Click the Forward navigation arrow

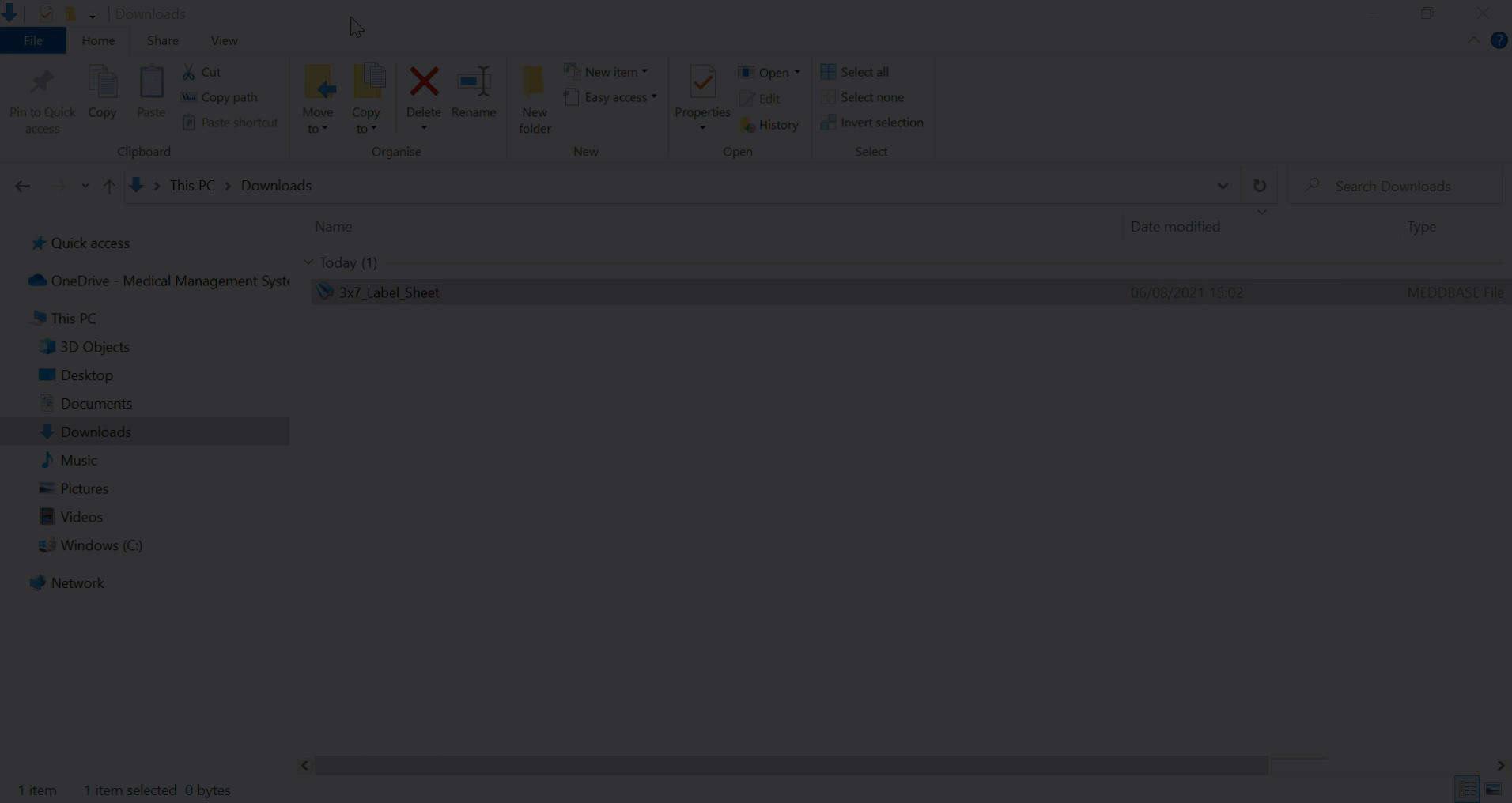pos(58,187)
